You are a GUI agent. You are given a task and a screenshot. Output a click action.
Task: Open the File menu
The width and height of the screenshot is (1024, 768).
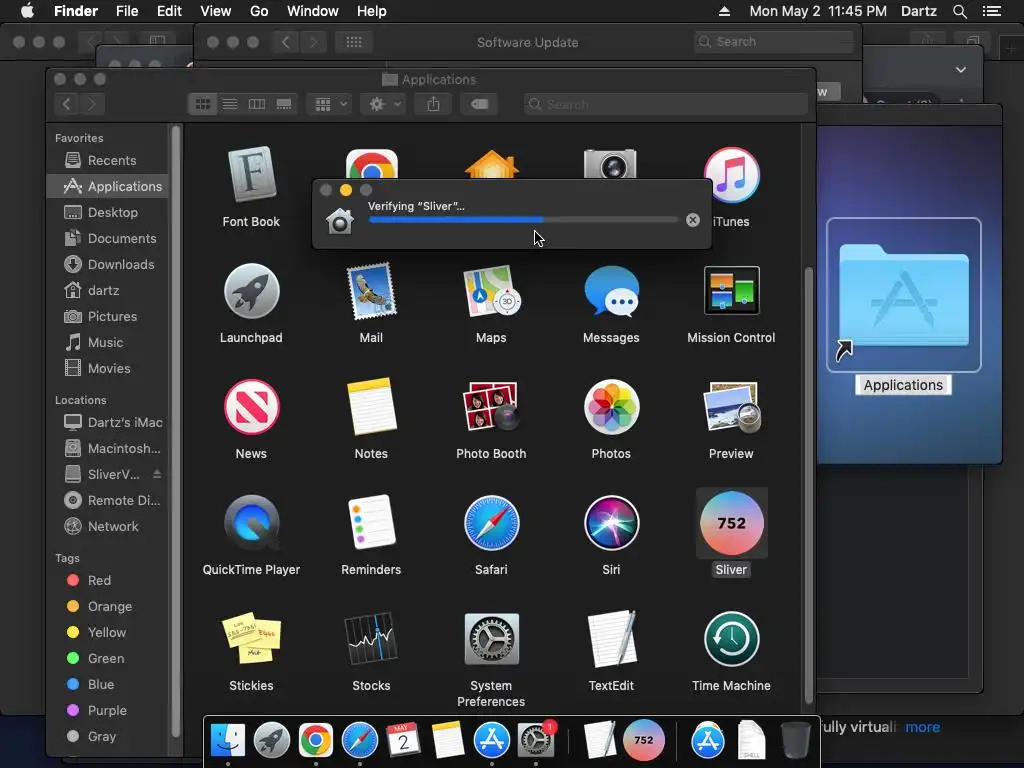[127, 11]
